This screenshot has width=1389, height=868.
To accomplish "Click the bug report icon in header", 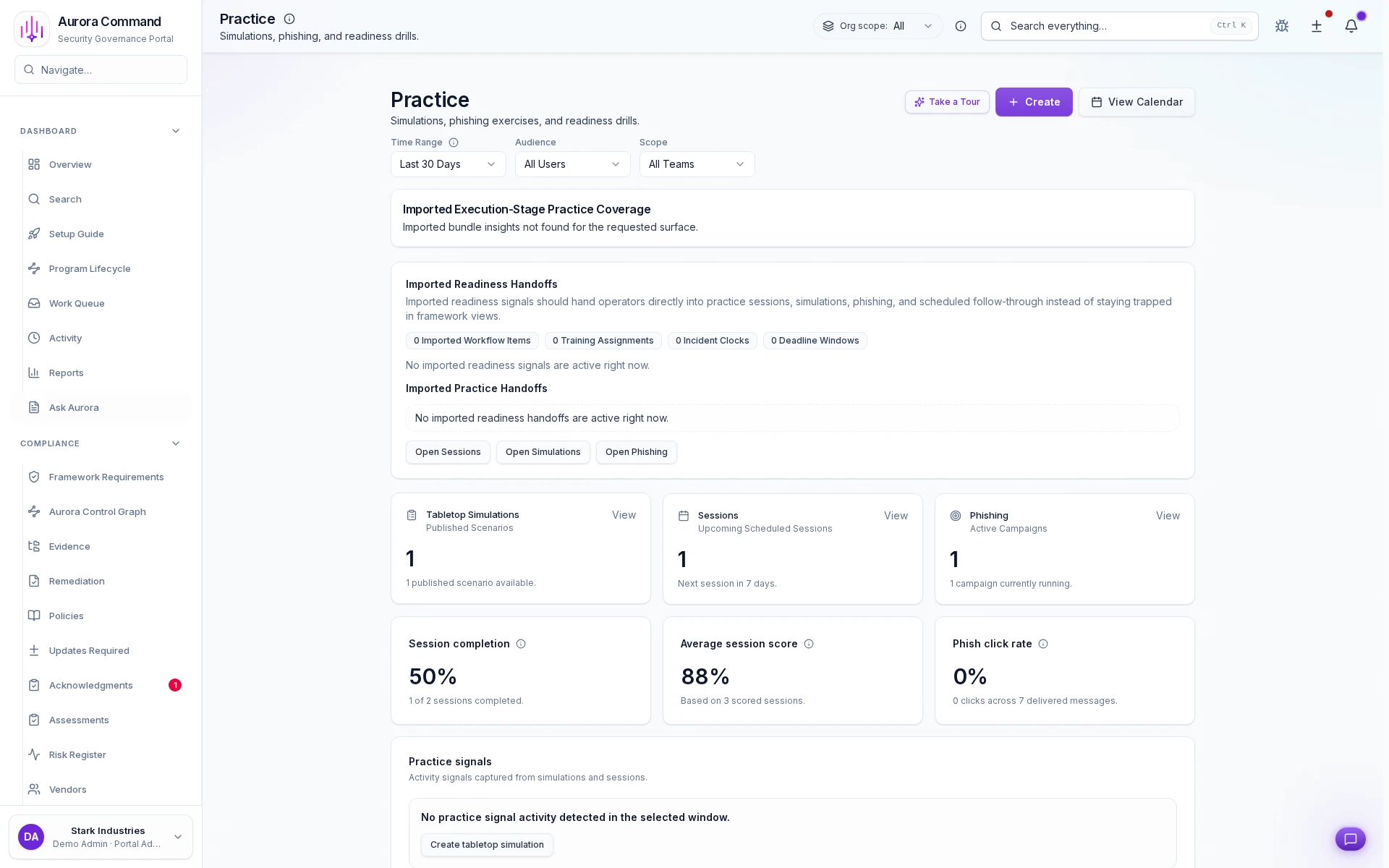I will click(x=1282, y=26).
